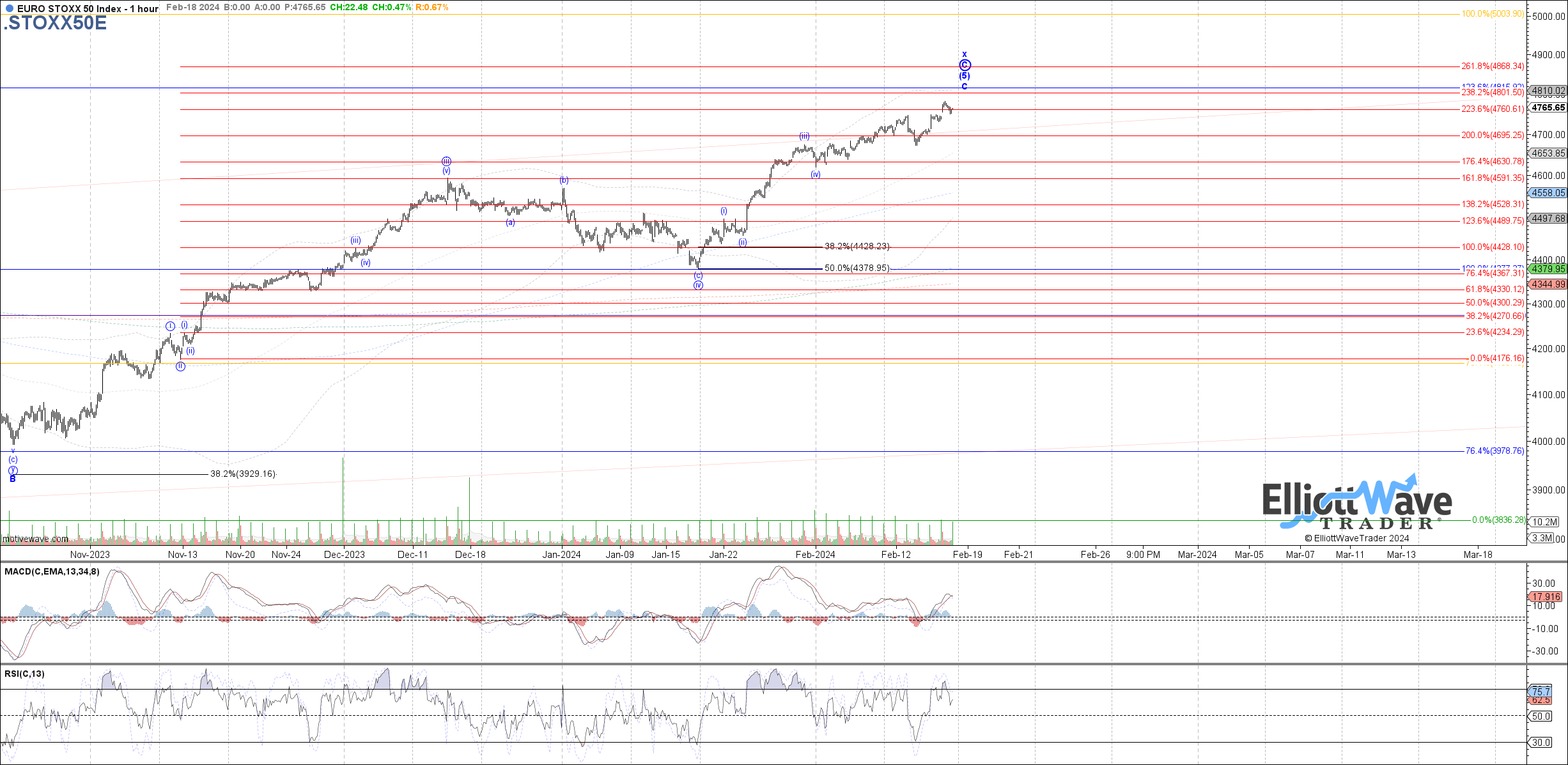The width and height of the screenshot is (1568, 765).
Task: Select the .STOXX50E ticker symbol label
Action: pos(55,24)
